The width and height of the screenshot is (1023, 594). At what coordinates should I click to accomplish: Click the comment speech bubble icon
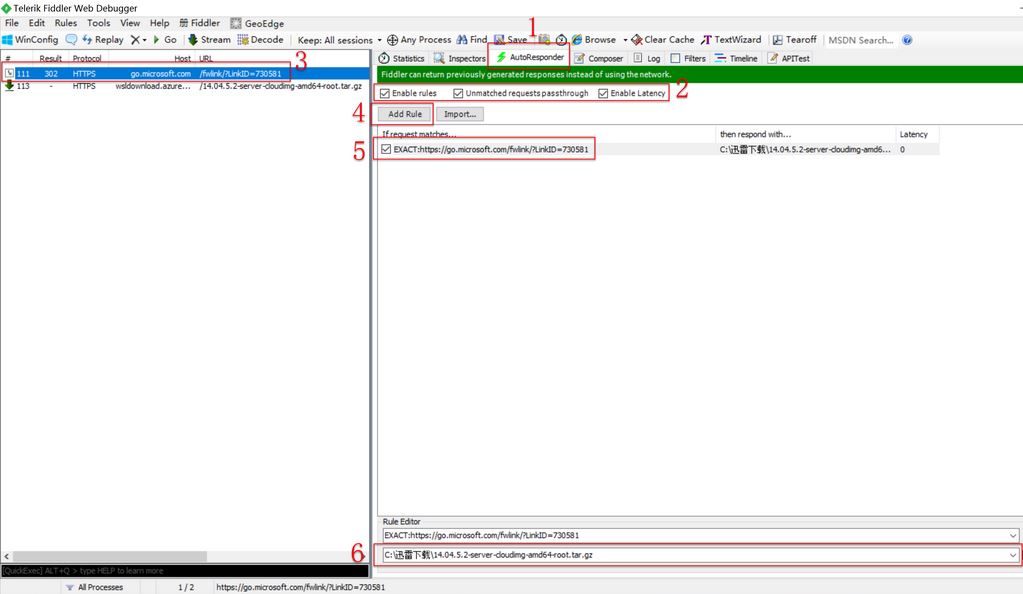[71, 40]
